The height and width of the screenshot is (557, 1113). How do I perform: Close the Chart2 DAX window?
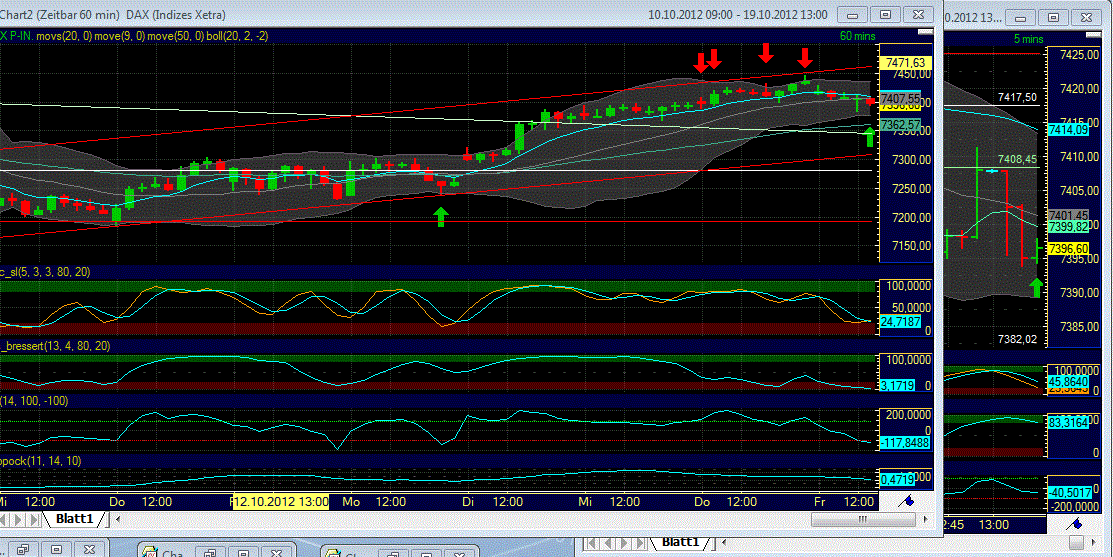[918, 14]
